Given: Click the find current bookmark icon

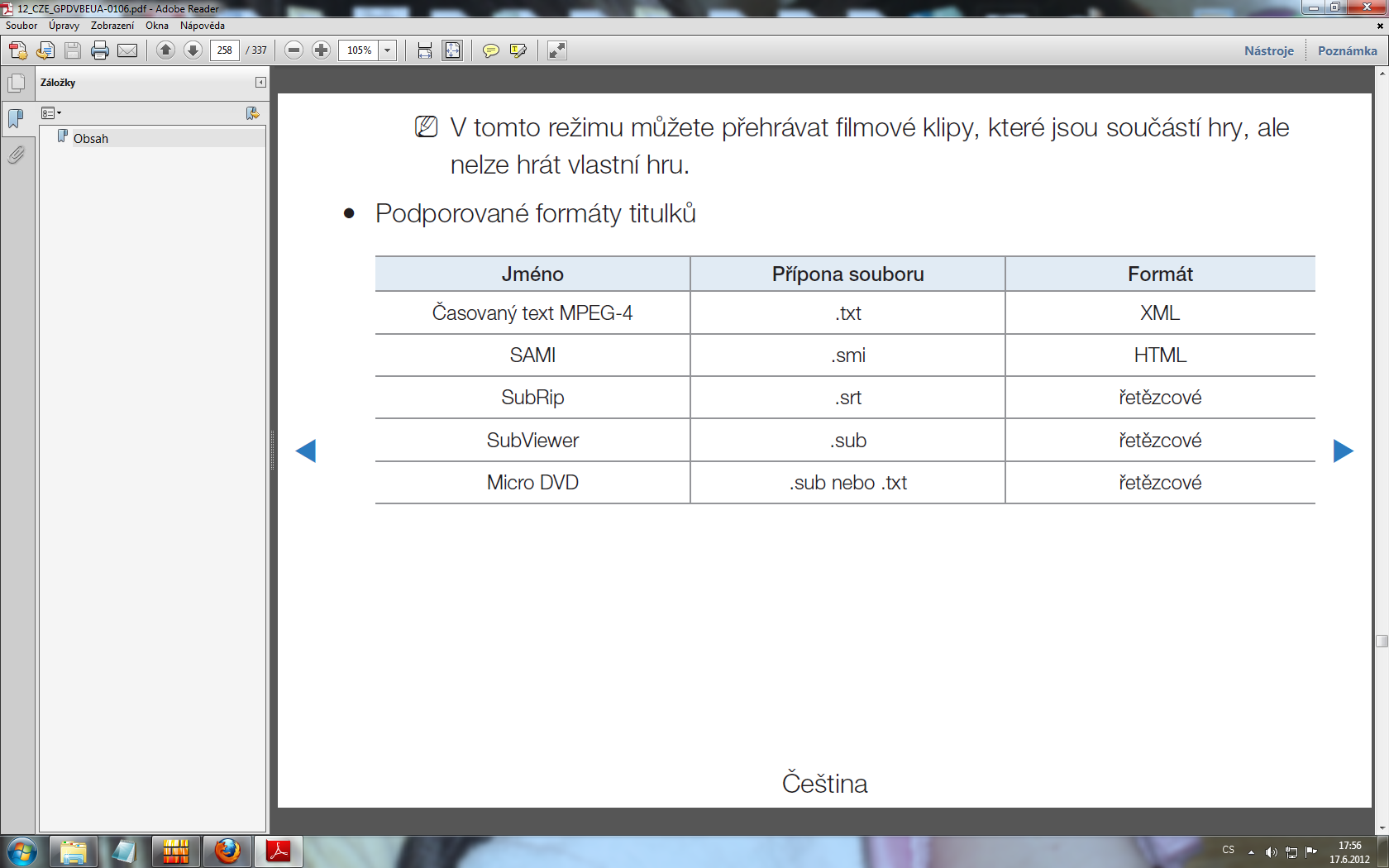Looking at the screenshot, I should click(253, 113).
